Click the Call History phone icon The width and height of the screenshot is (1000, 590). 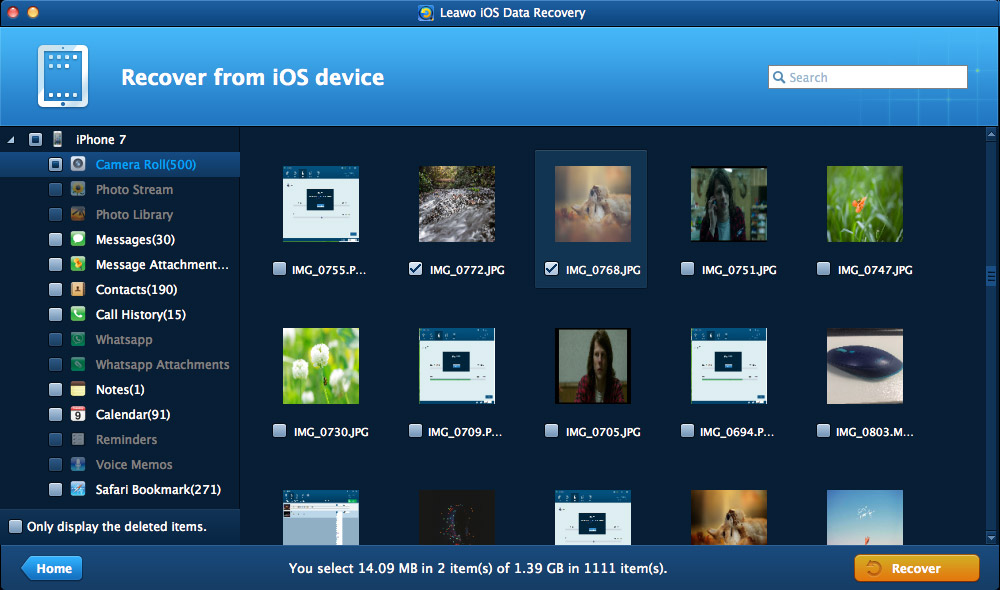pos(78,314)
